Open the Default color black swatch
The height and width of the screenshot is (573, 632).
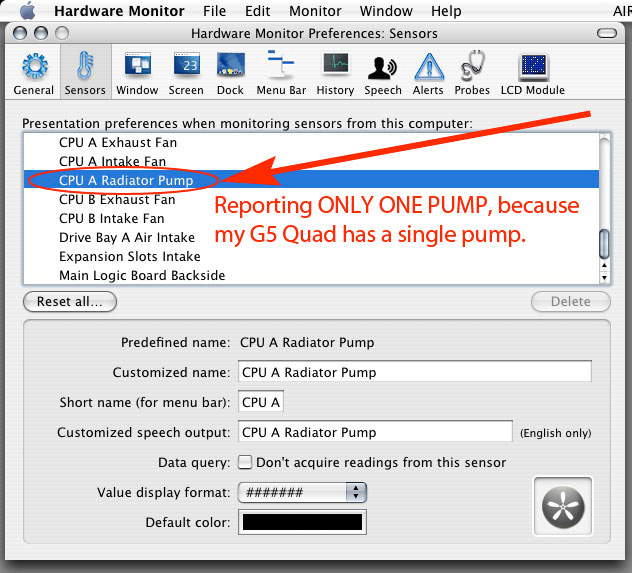[x=302, y=522]
